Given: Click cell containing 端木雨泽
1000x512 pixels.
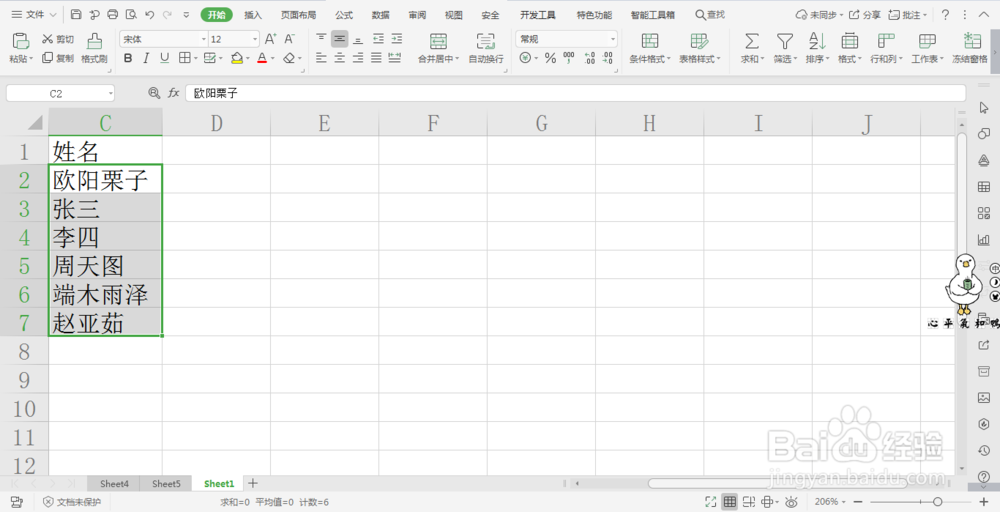Looking at the screenshot, I should pyautogui.click(x=105, y=295).
